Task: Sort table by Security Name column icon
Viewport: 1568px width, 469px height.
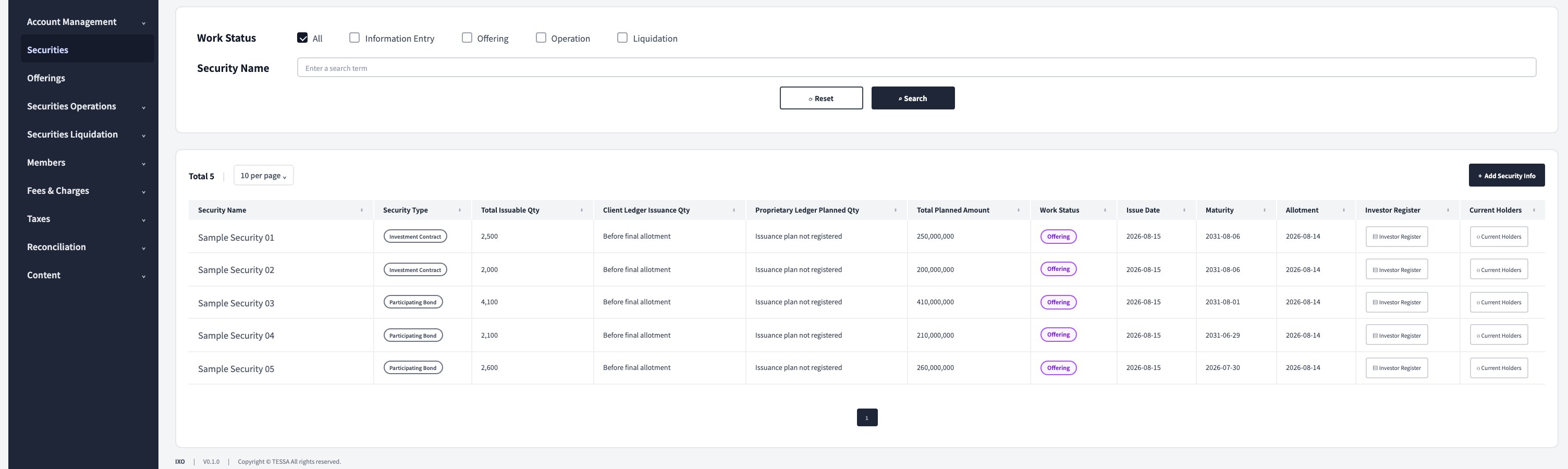Action: click(362, 211)
